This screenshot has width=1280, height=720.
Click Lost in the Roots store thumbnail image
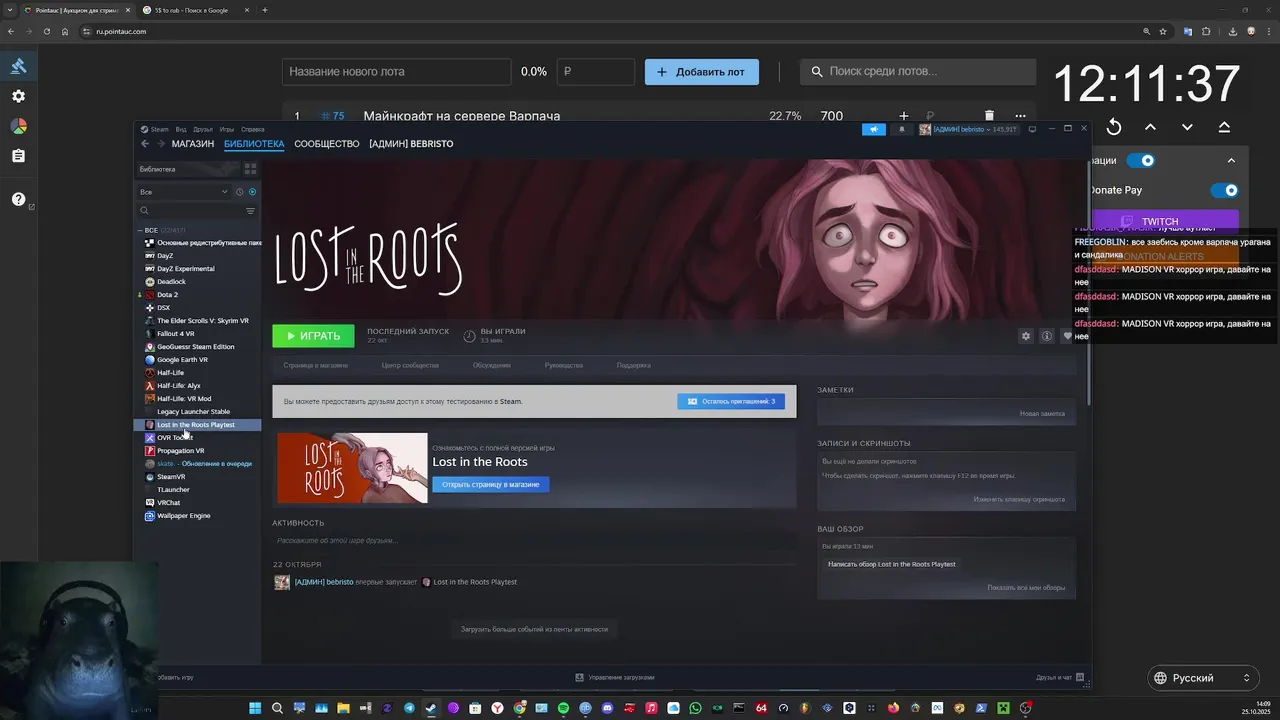point(352,468)
